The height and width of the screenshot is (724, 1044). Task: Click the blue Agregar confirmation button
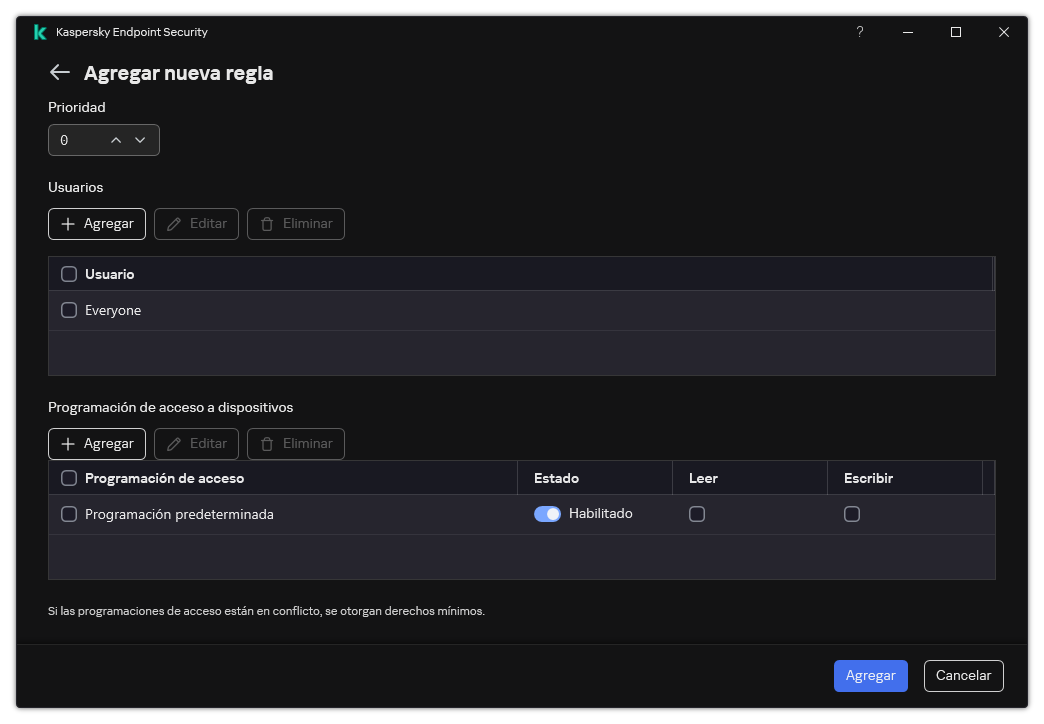pyautogui.click(x=870, y=675)
